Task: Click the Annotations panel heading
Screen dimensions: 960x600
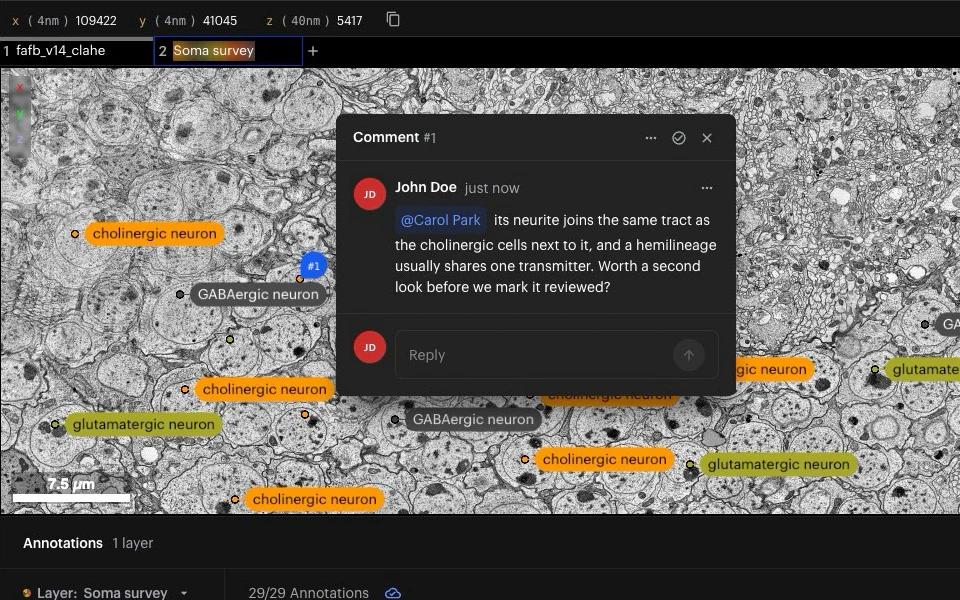Action: point(63,543)
